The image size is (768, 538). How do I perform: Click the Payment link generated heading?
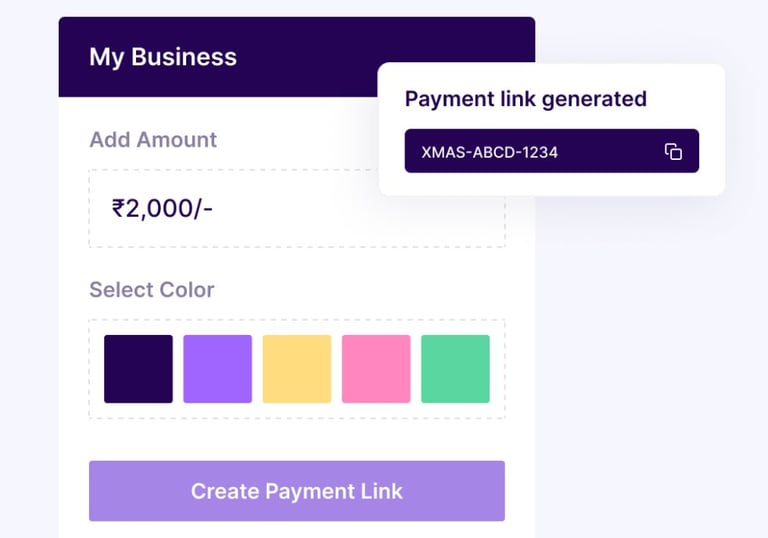525,99
